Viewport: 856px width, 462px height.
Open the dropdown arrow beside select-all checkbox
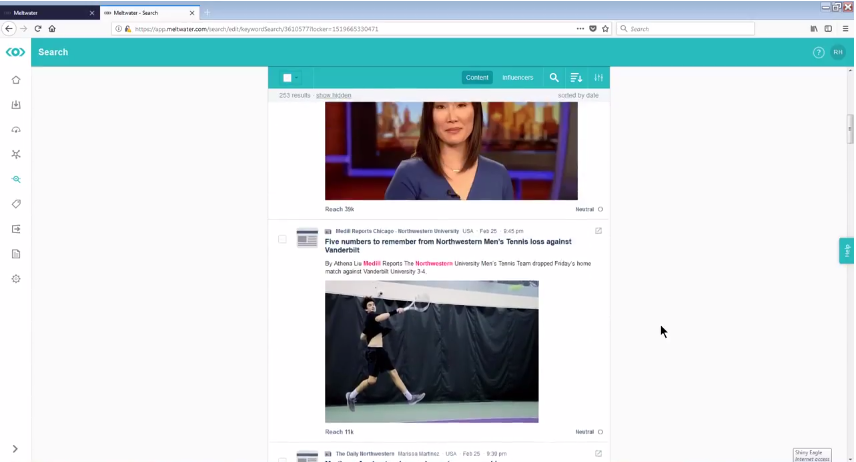(297, 78)
